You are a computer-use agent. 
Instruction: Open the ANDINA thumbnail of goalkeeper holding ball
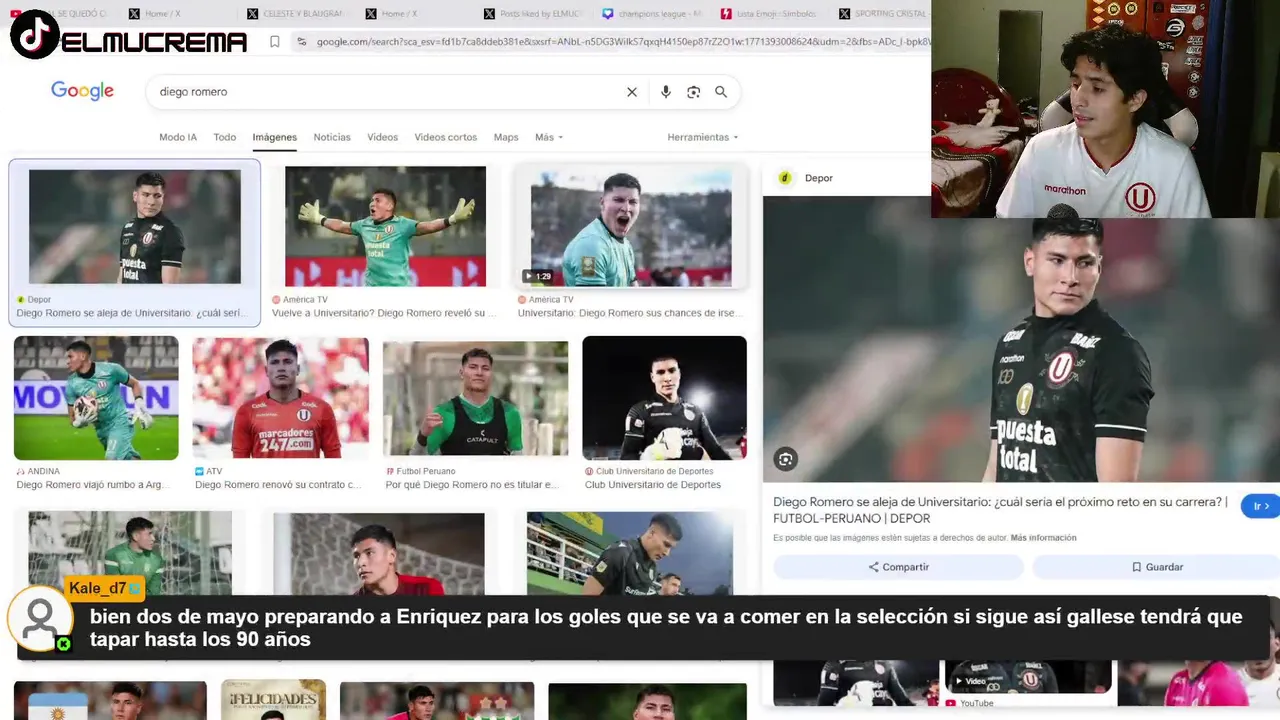96,398
